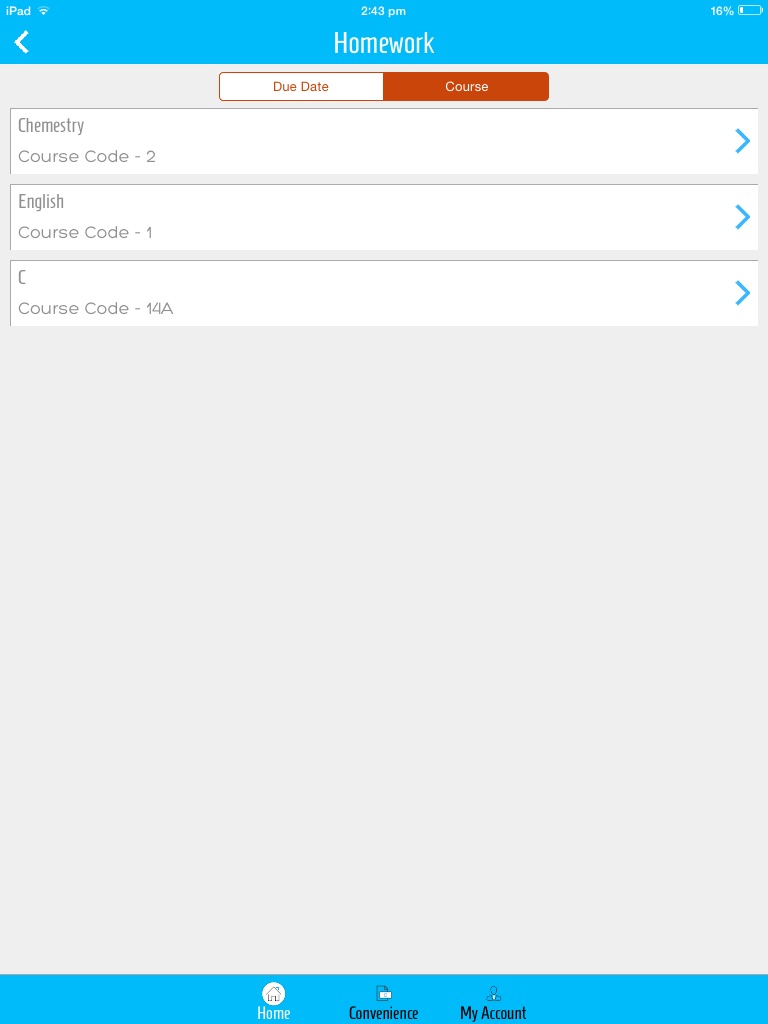Expand the English course chevron
Image resolution: width=768 pixels, height=1024 pixels.
pyautogui.click(x=742, y=217)
